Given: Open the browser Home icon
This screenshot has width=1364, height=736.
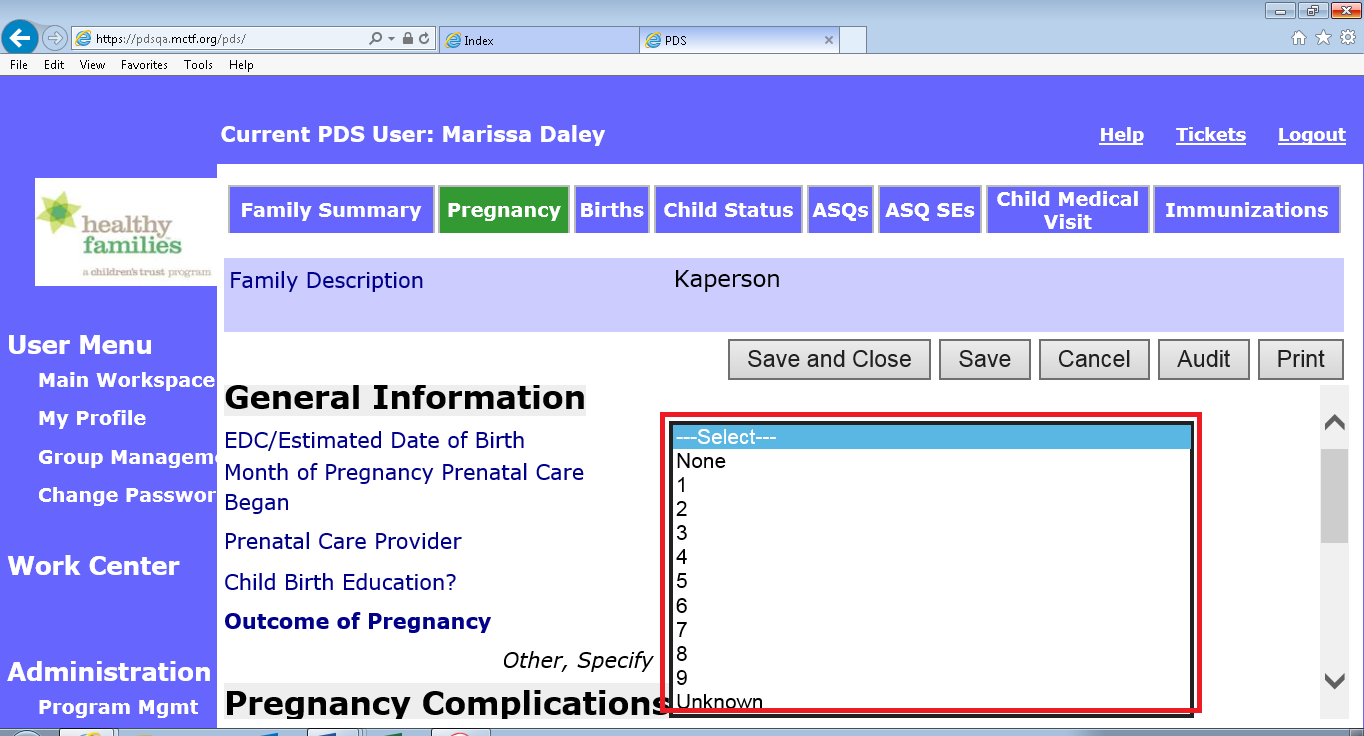Looking at the screenshot, I should click(x=1299, y=38).
